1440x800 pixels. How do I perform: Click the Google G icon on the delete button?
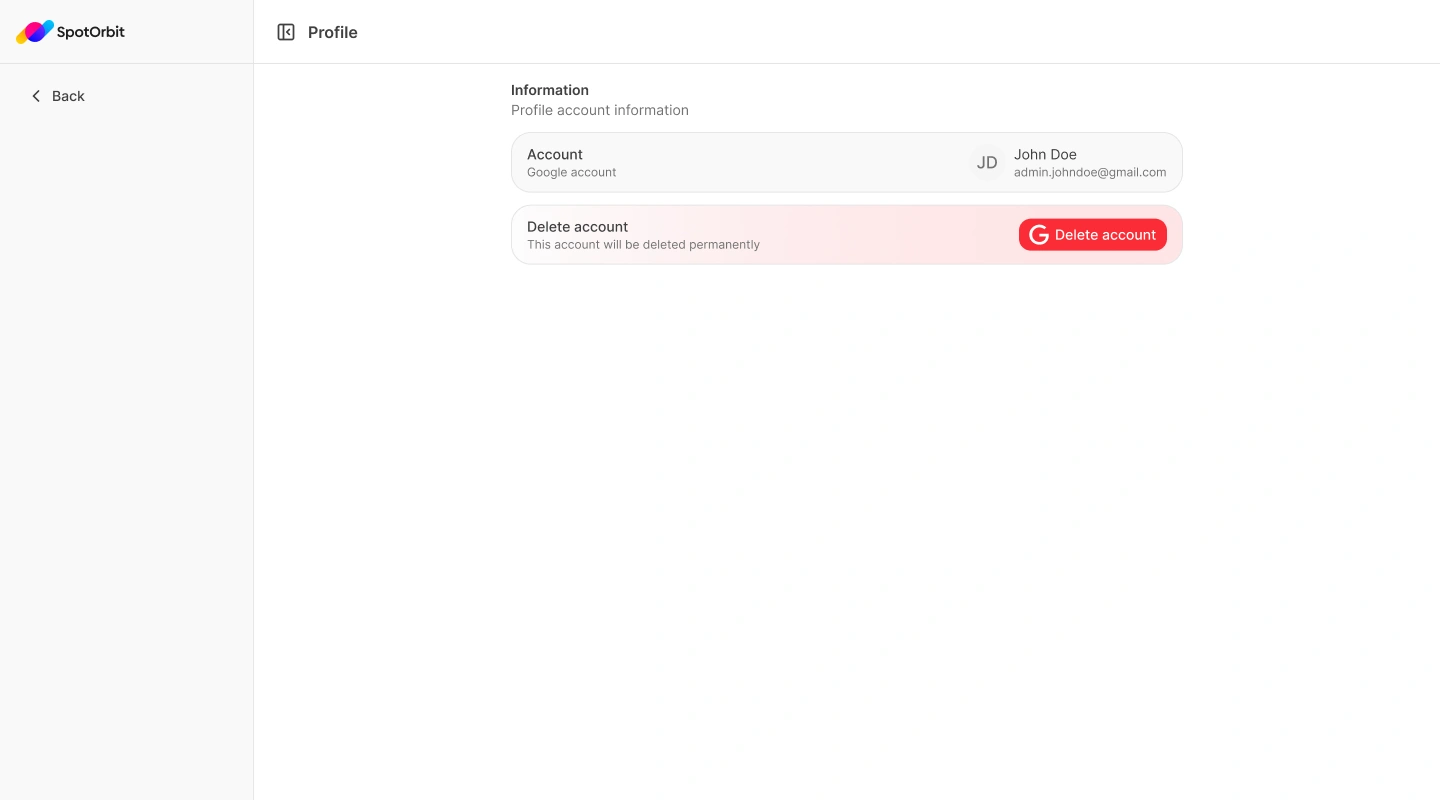1039,235
